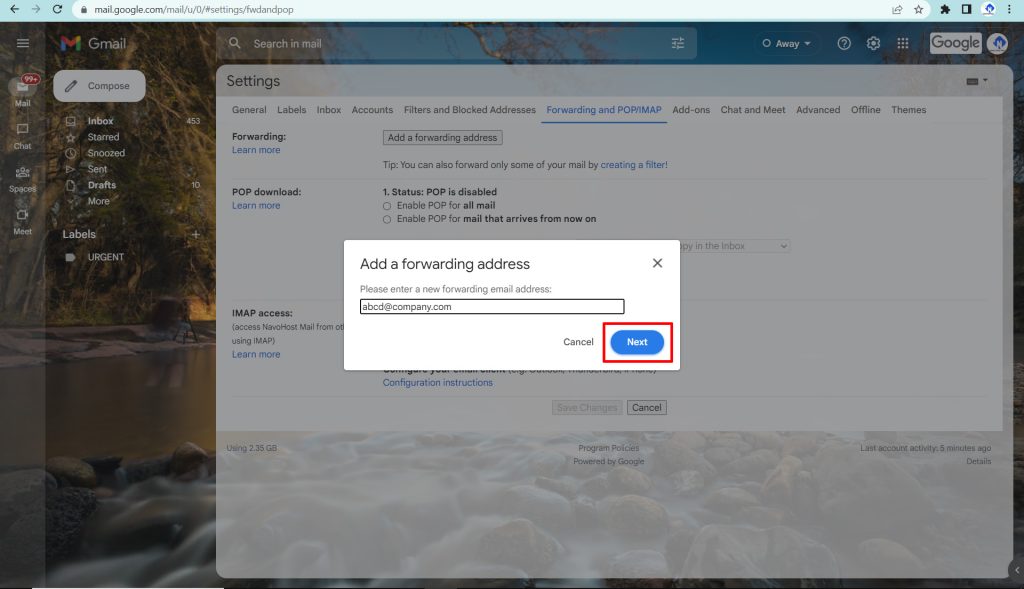
Task: Open the Compose button in the sidebar
Action: (x=98, y=86)
